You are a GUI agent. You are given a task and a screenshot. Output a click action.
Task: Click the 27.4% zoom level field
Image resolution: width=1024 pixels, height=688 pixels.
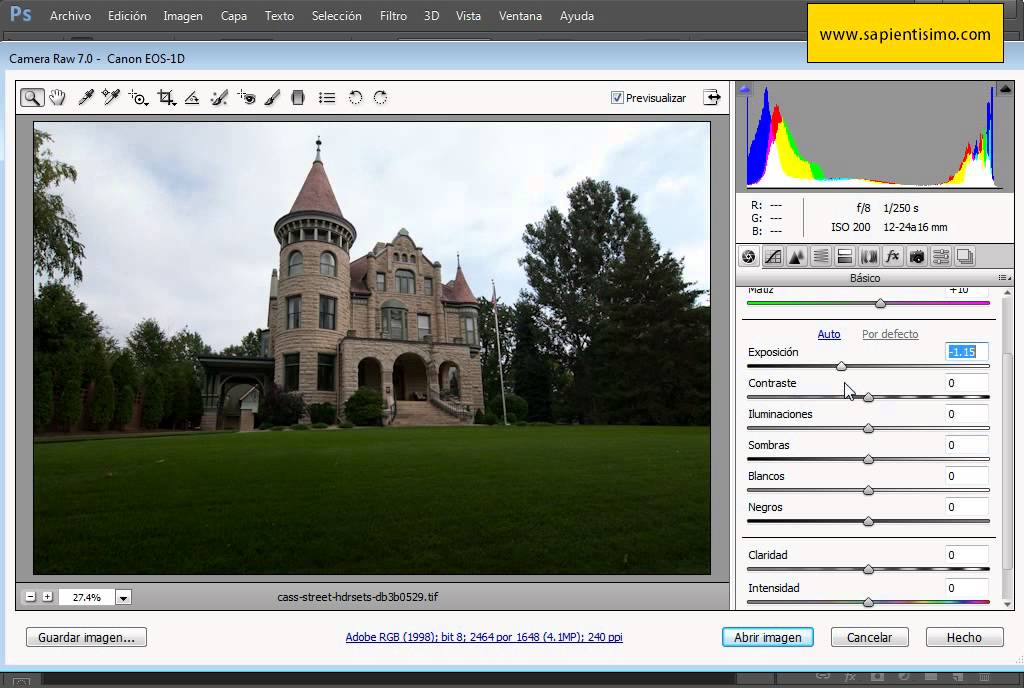click(x=87, y=597)
